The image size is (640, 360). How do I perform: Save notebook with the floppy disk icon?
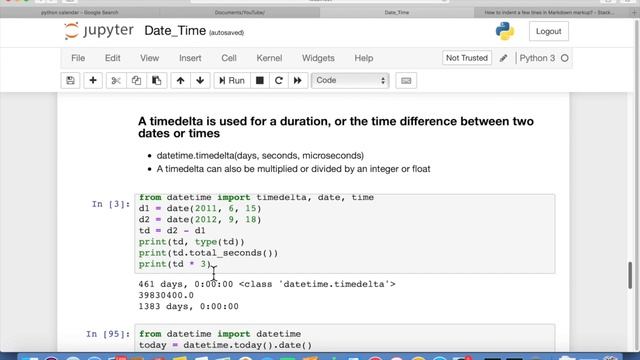point(70,80)
